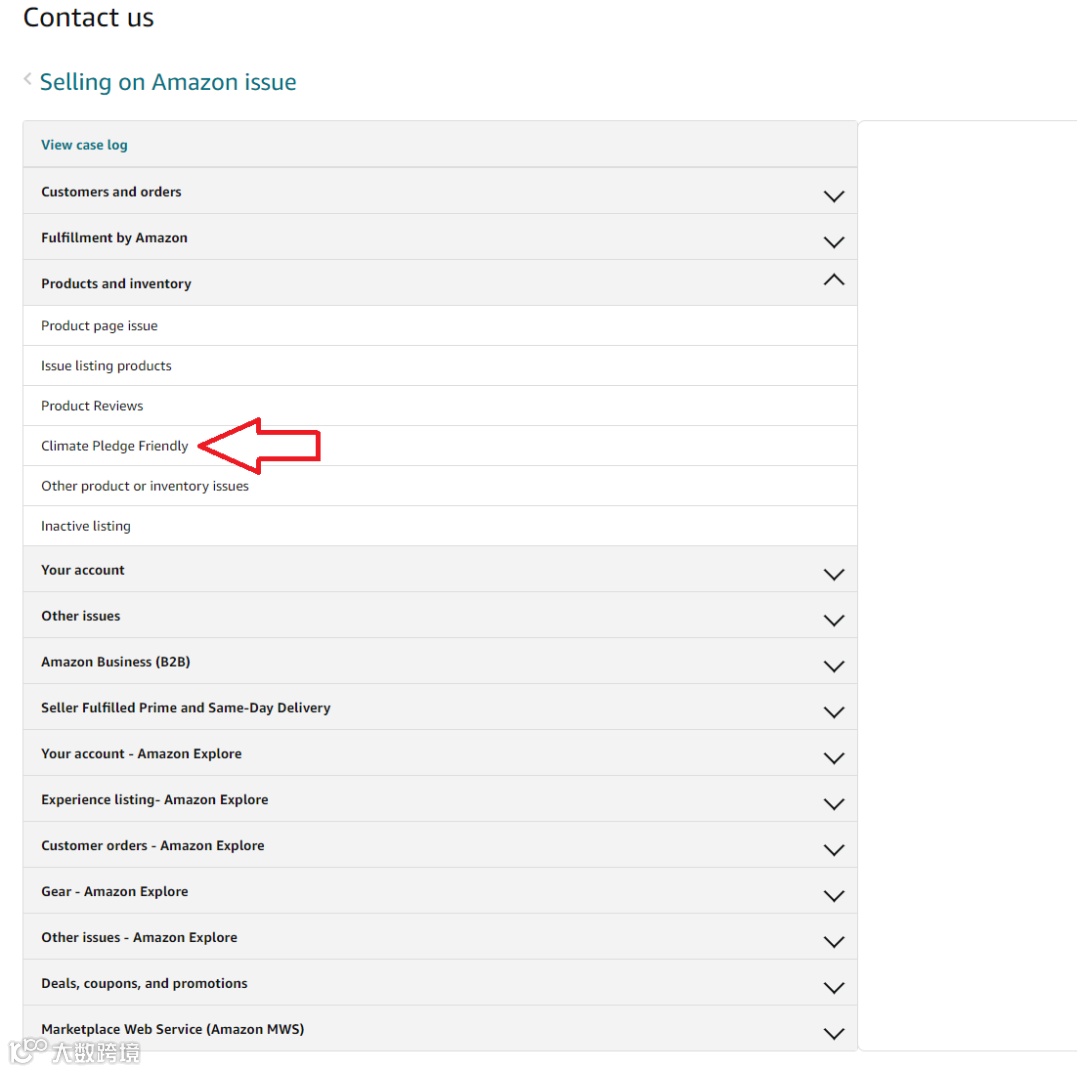Choose Climate Pledge Friendly option

click(x=114, y=446)
